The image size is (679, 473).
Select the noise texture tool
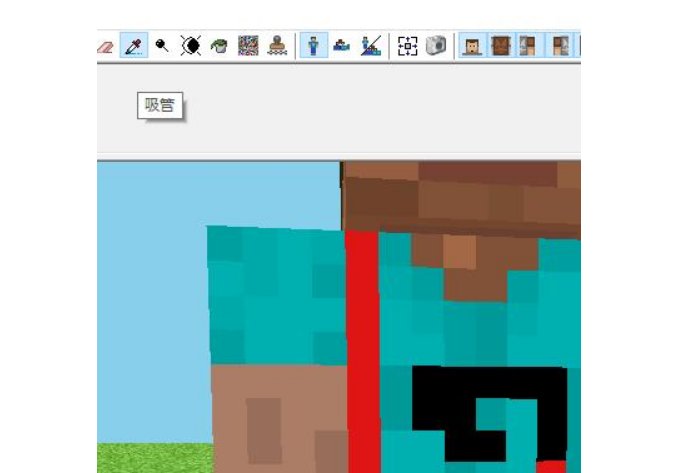pyautogui.click(x=248, y=46)
